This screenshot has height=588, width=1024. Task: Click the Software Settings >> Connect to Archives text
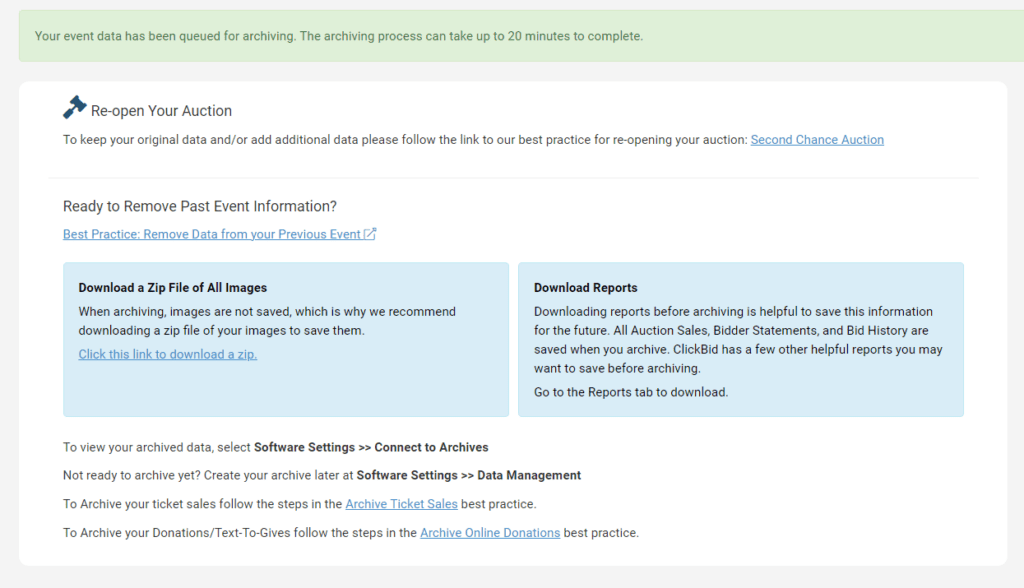[371, 447]
